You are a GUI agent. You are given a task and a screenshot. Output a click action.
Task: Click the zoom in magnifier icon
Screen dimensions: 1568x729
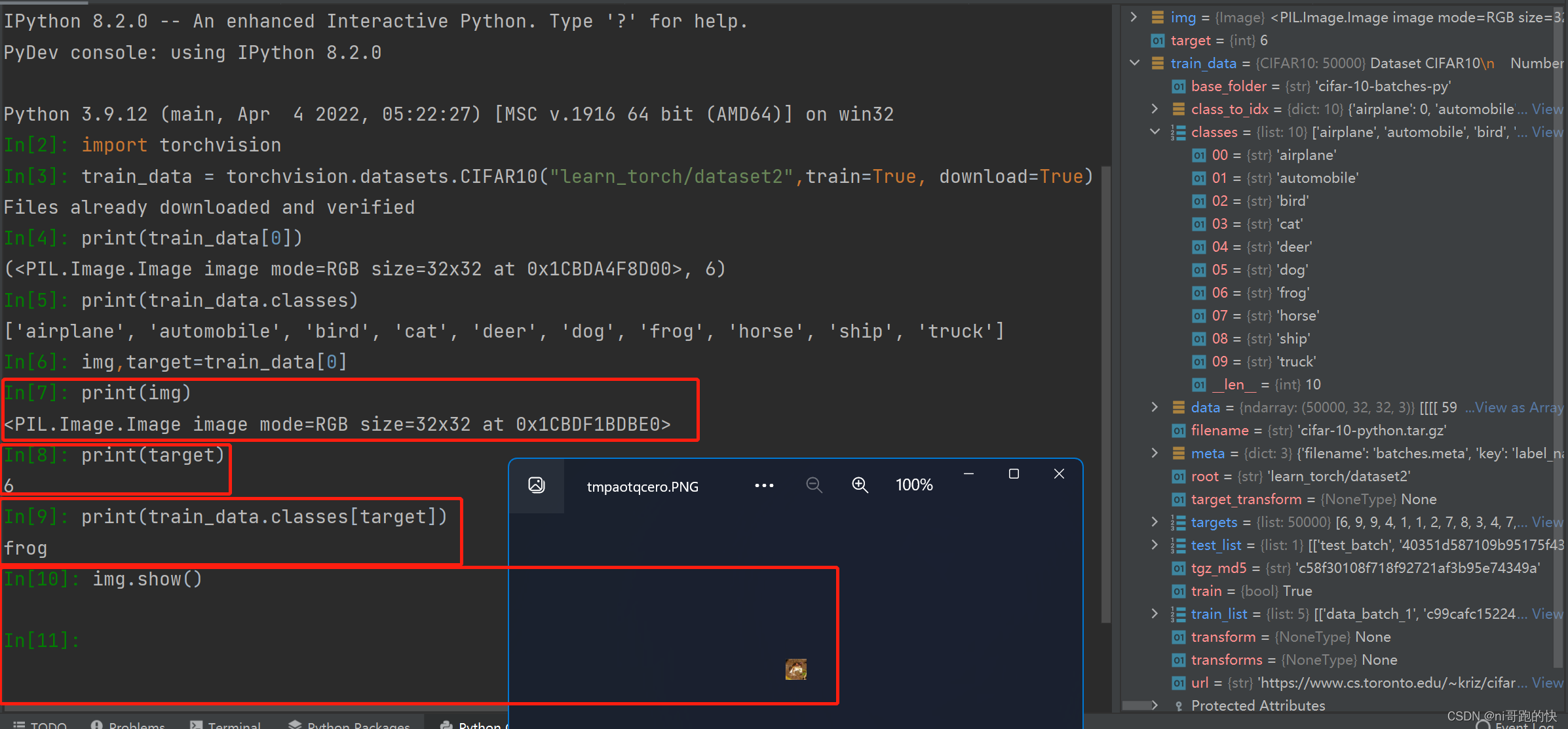(860, 485)
